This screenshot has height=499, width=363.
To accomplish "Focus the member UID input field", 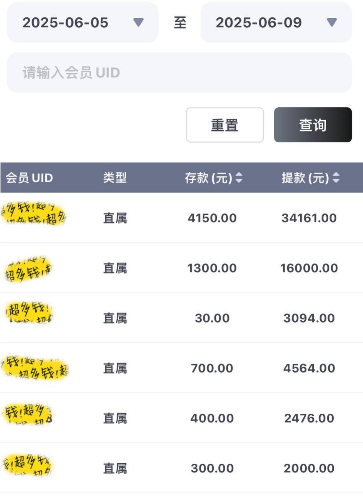I will [179, 73].
